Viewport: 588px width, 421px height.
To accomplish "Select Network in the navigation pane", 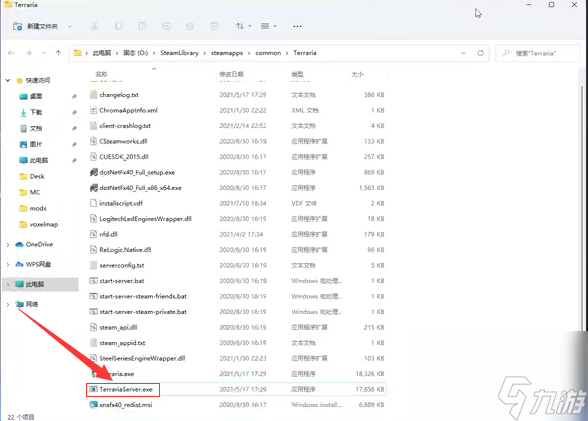I will pos(32,304).
